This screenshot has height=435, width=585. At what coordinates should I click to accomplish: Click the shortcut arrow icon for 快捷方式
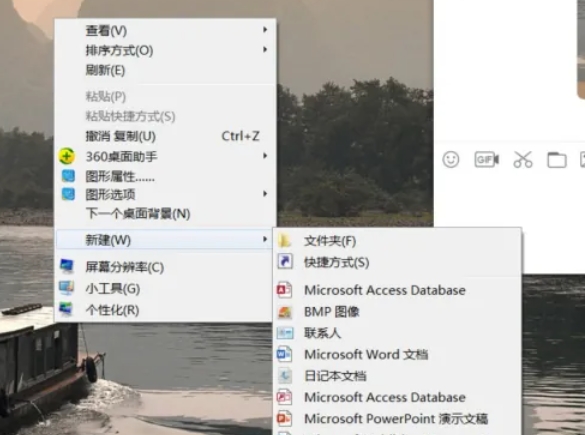(x=285, y=261)
